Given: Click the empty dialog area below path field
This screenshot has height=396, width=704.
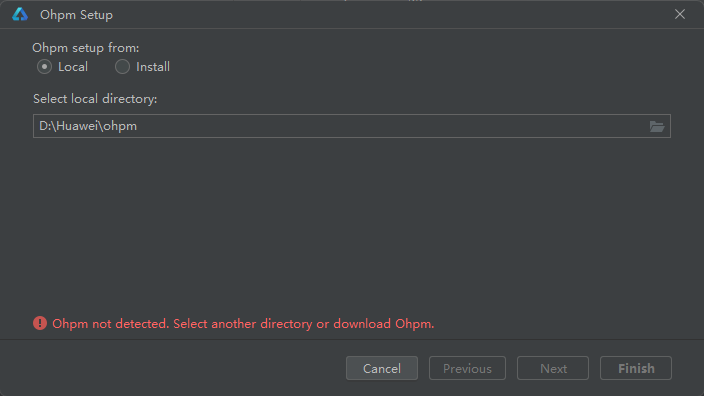Looking at the screenshot, I should coord(352,224).
